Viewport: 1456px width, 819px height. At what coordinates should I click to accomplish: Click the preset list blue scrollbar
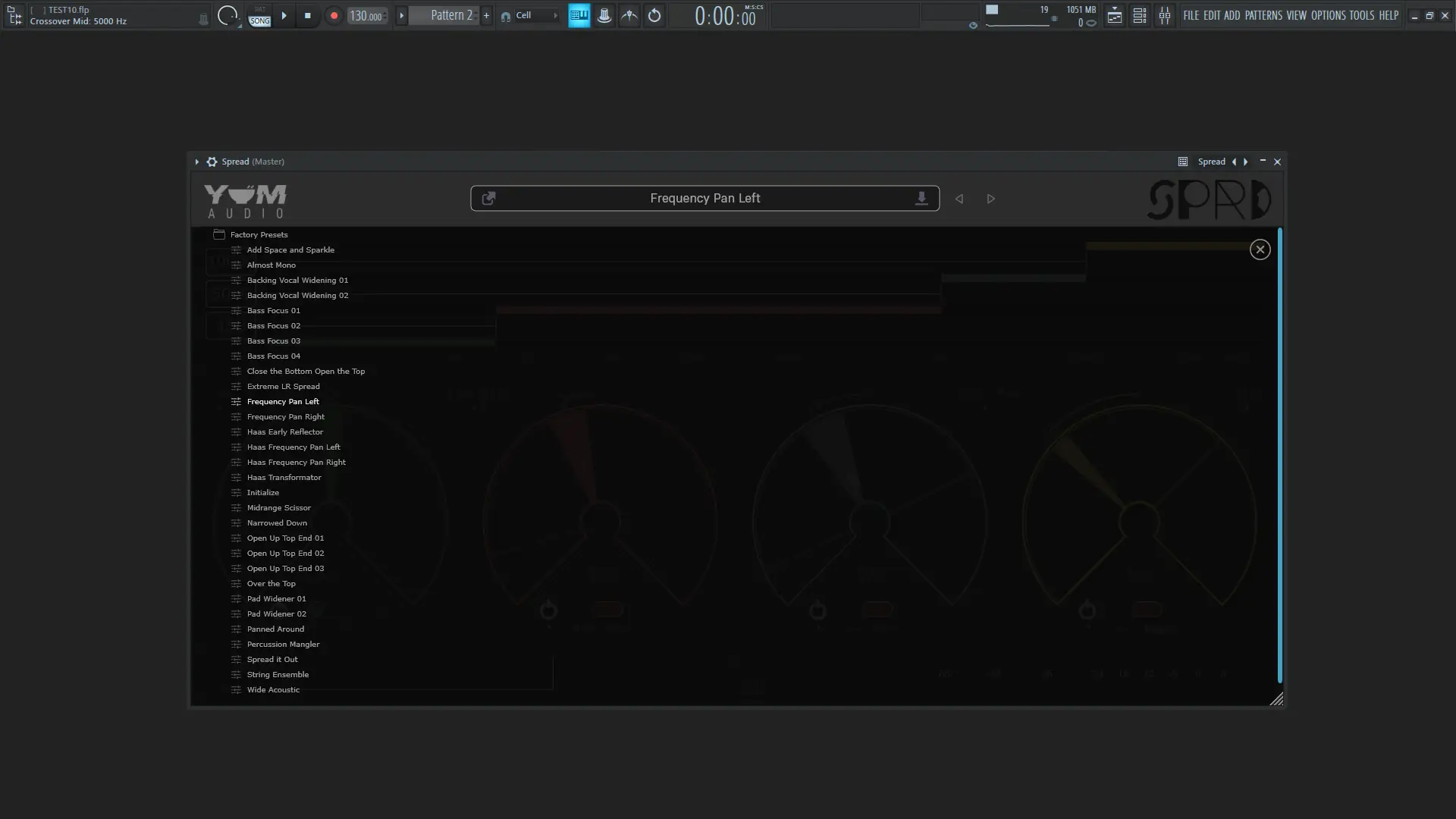1279,455
